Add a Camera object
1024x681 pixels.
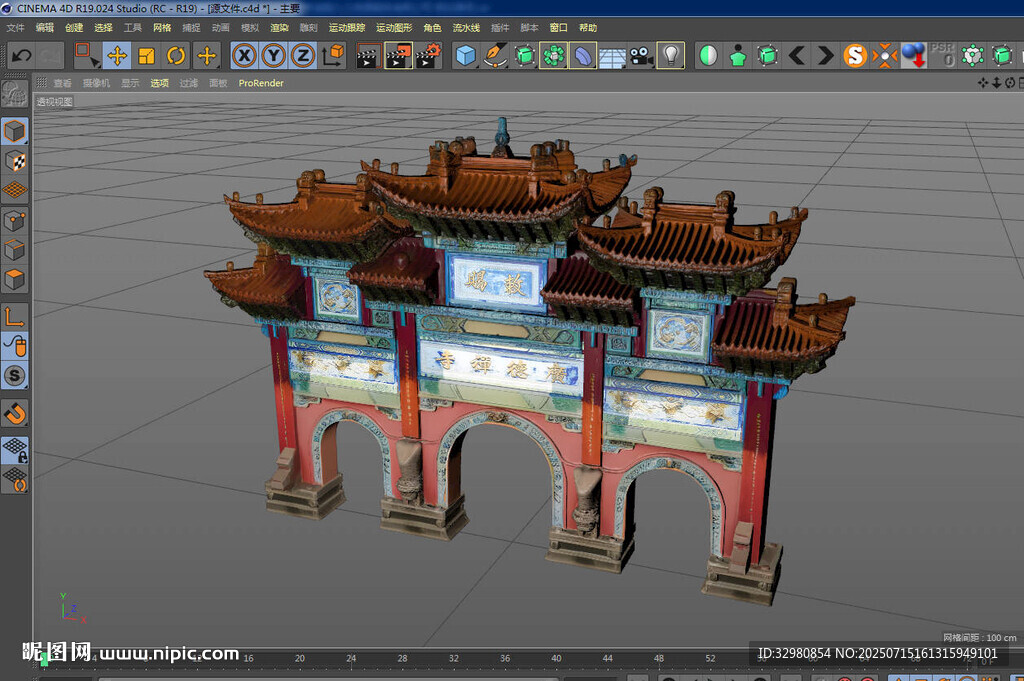(641, 55)
